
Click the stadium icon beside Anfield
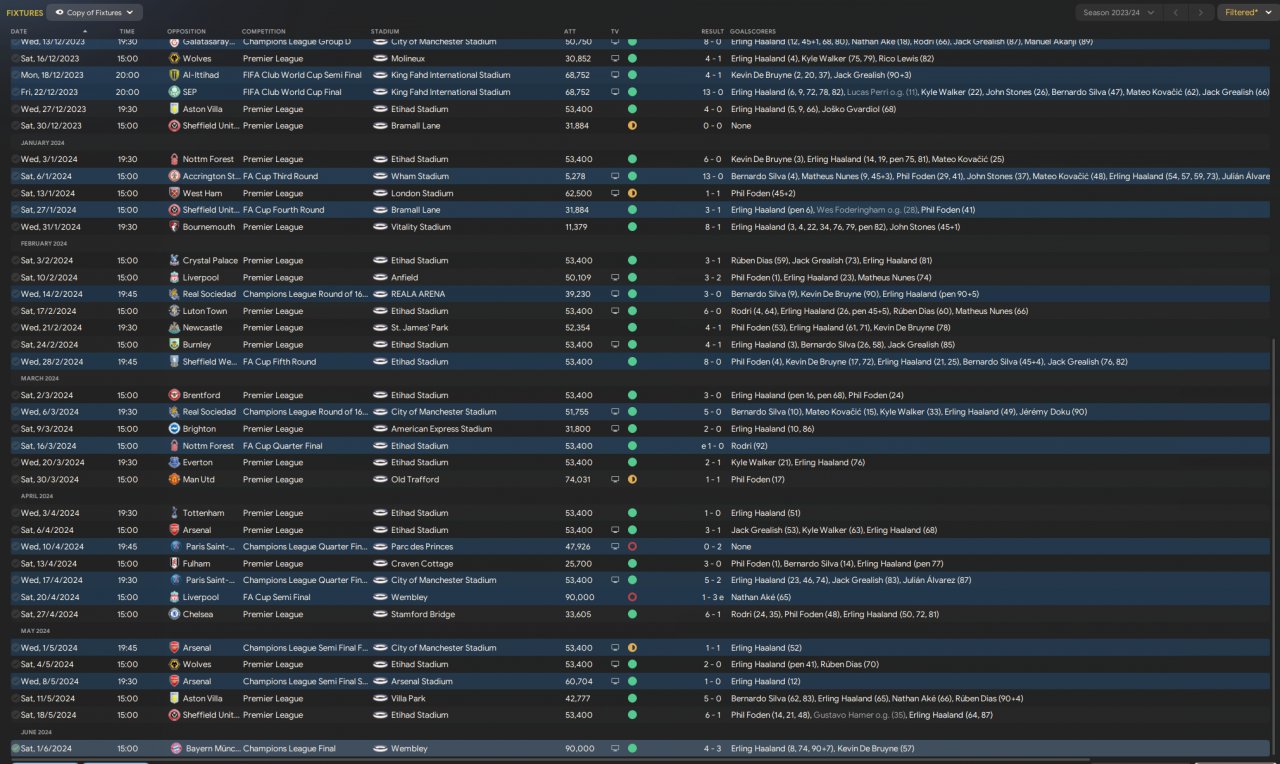pos(380,278)
